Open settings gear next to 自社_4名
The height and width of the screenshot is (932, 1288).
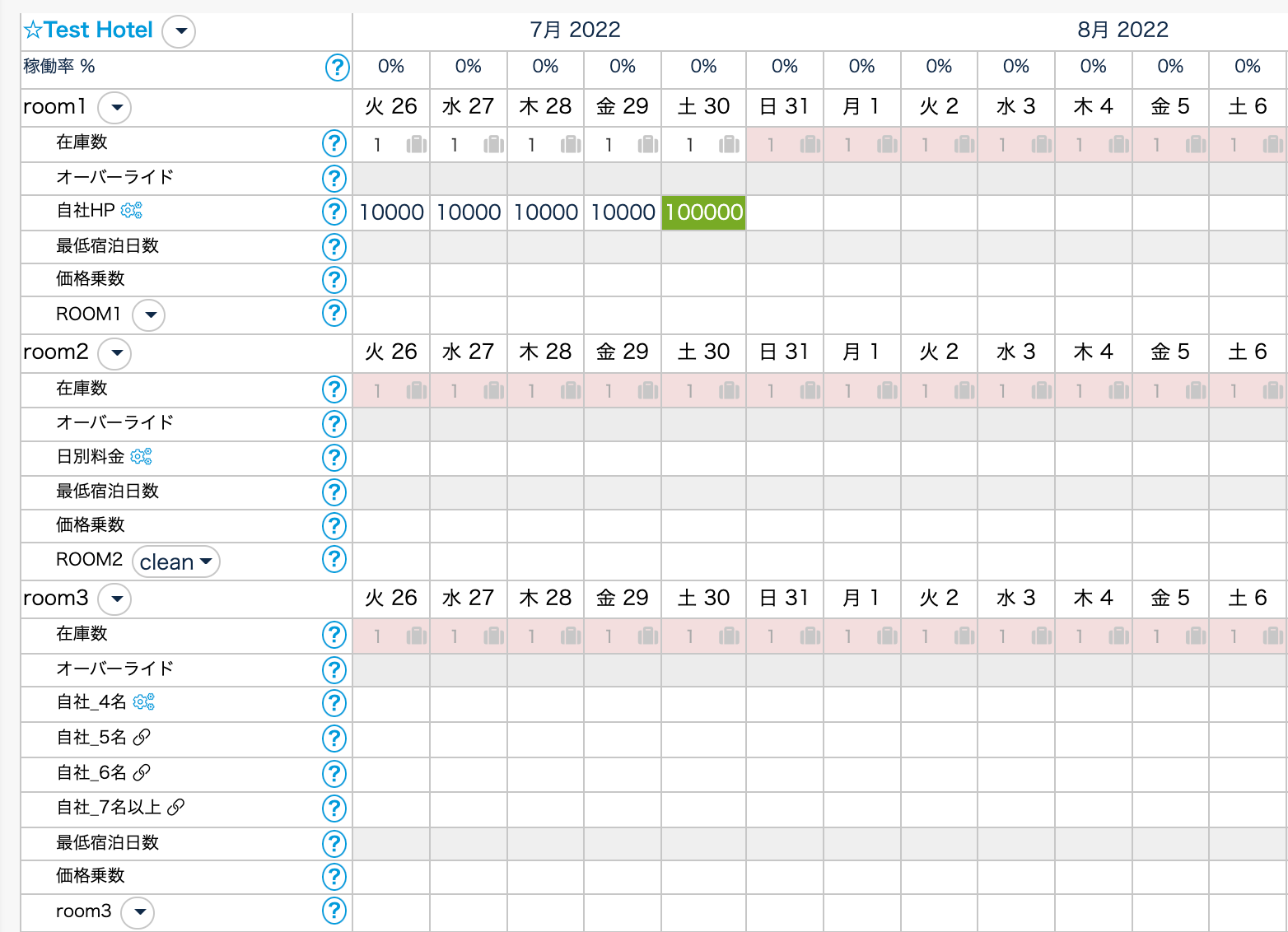point(144,702)
